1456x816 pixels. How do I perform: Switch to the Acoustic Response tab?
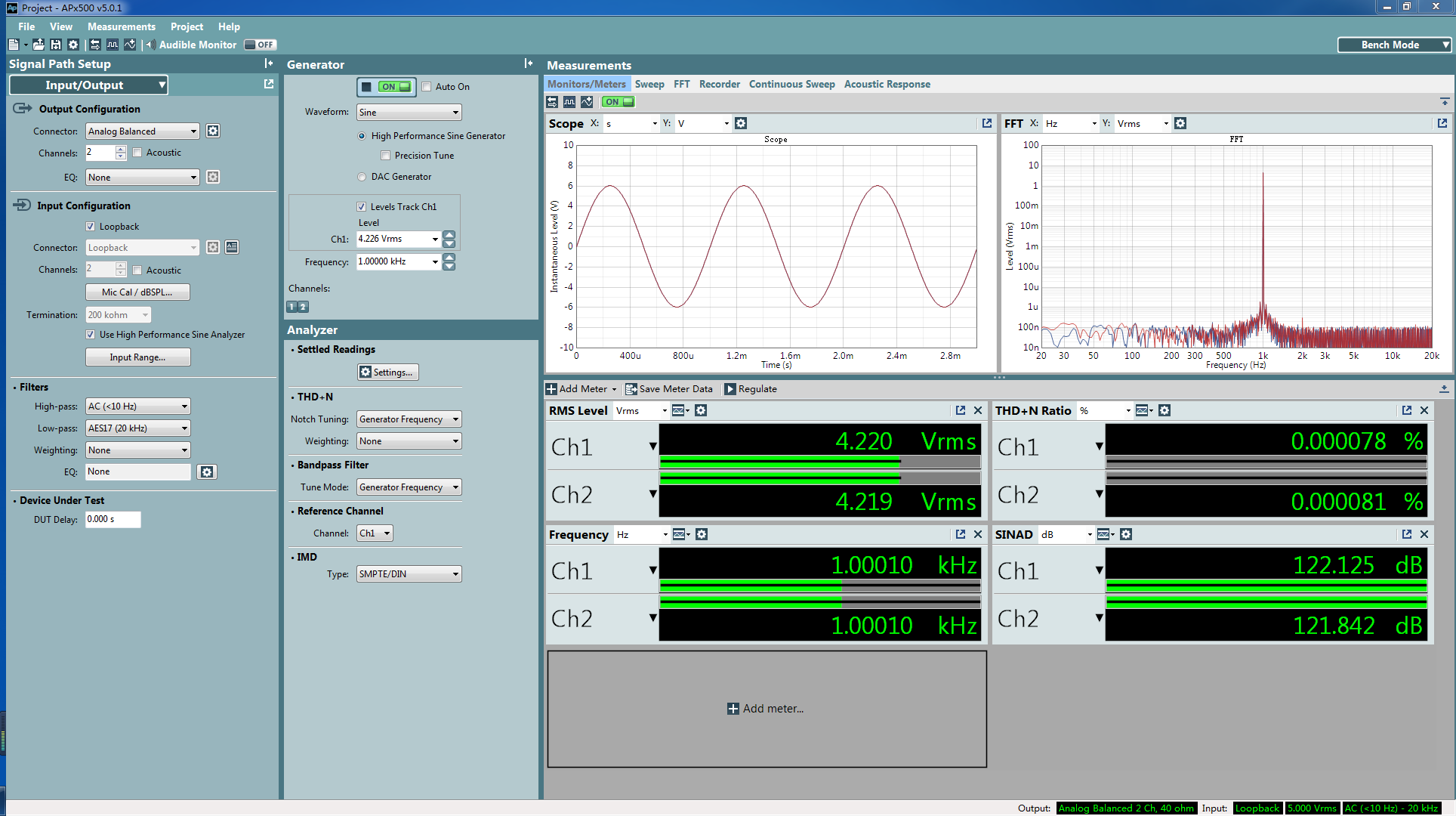[887, 84]
